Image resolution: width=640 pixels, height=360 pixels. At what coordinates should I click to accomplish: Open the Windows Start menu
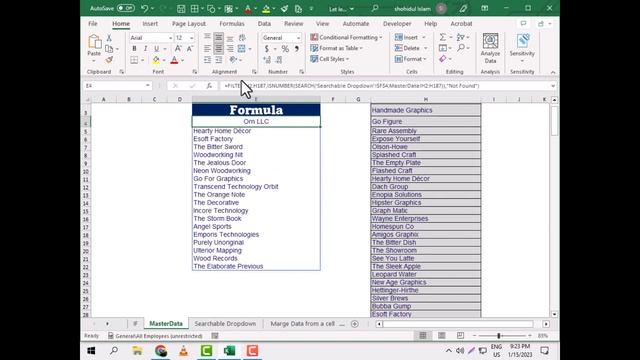pyautogui.click(x=91, y=351)
